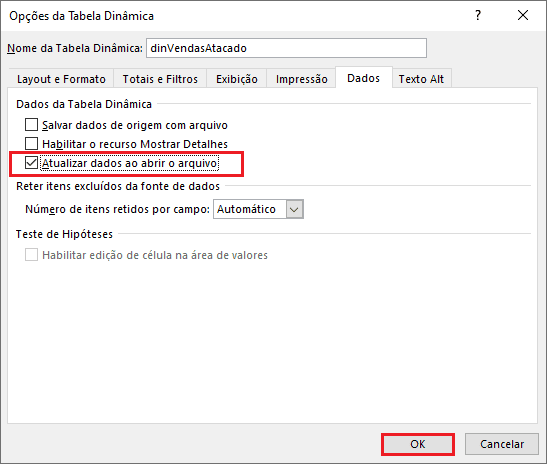Check Habilitar o recurso Mostrar Detalhes

tap(31, 143)
